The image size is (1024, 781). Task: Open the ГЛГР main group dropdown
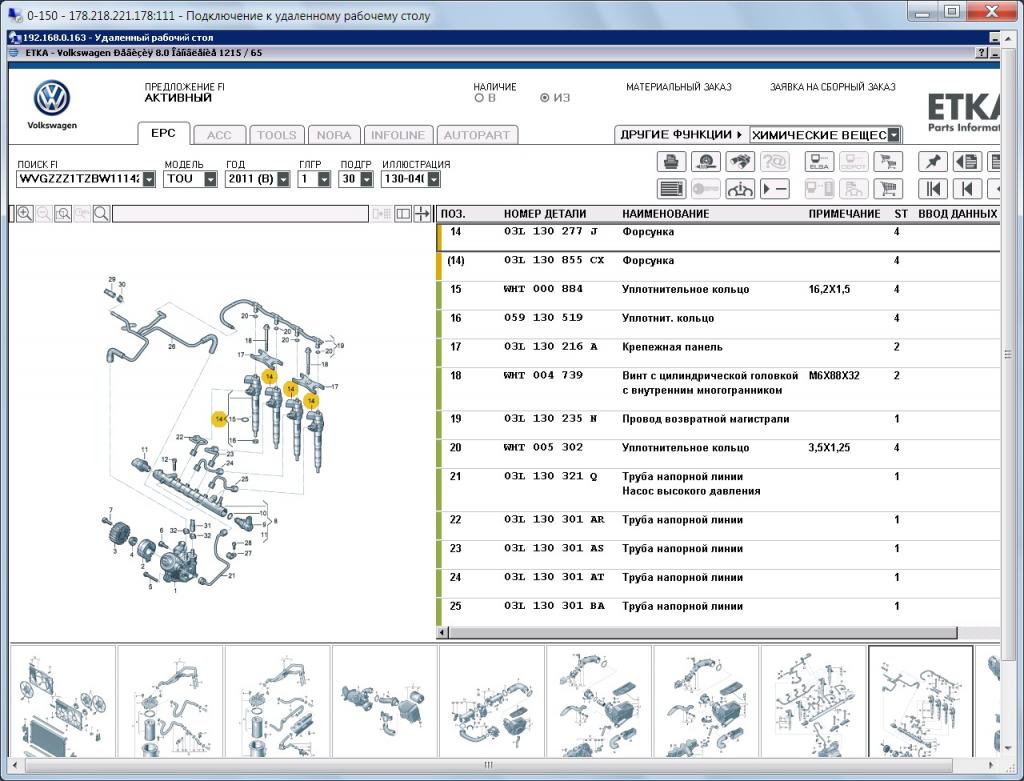click(x=324, y=179)
